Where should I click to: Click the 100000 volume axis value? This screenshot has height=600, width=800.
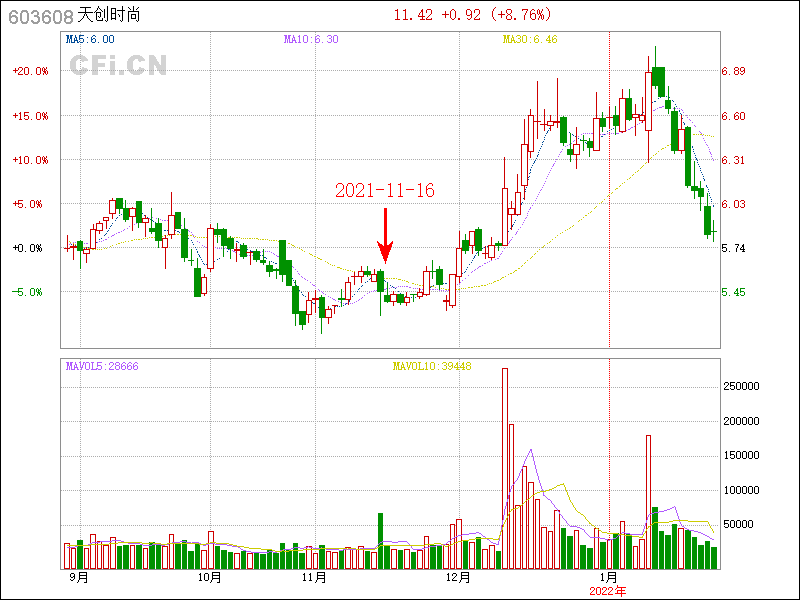[x=741, y=490]
